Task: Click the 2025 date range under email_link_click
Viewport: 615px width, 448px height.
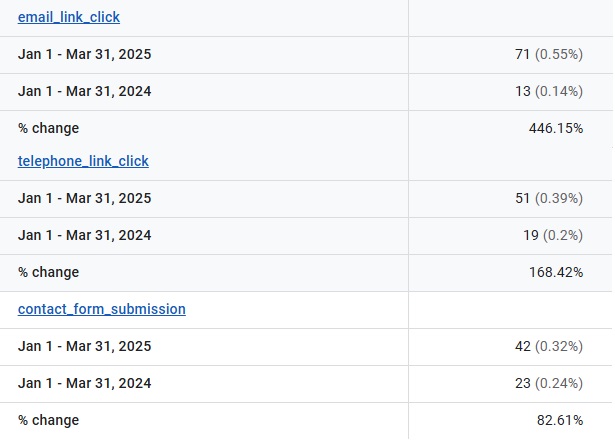Action: point(85,54)
